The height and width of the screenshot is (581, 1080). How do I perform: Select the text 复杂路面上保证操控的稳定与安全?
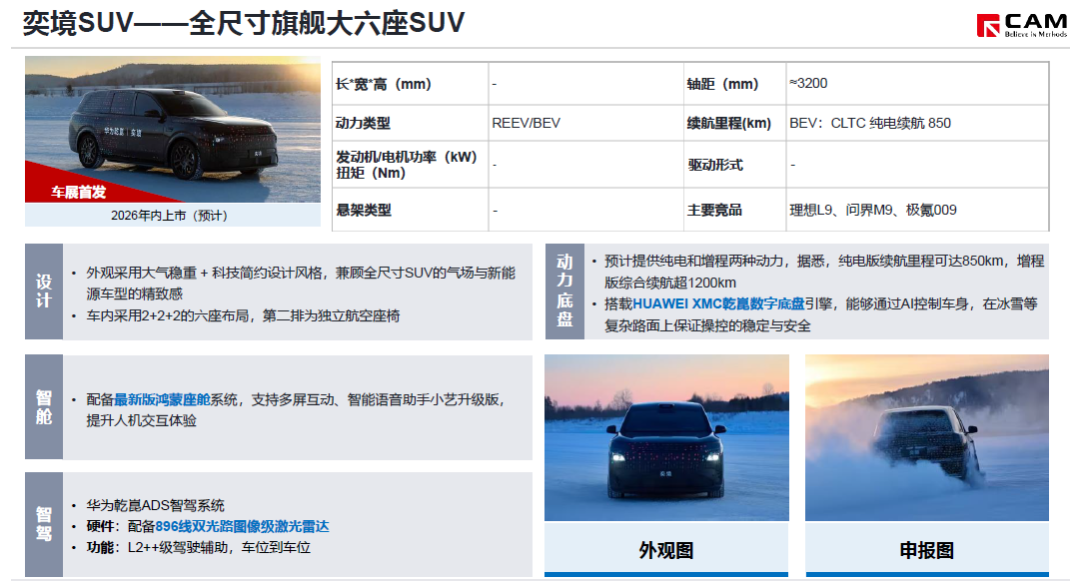[707, 326]
